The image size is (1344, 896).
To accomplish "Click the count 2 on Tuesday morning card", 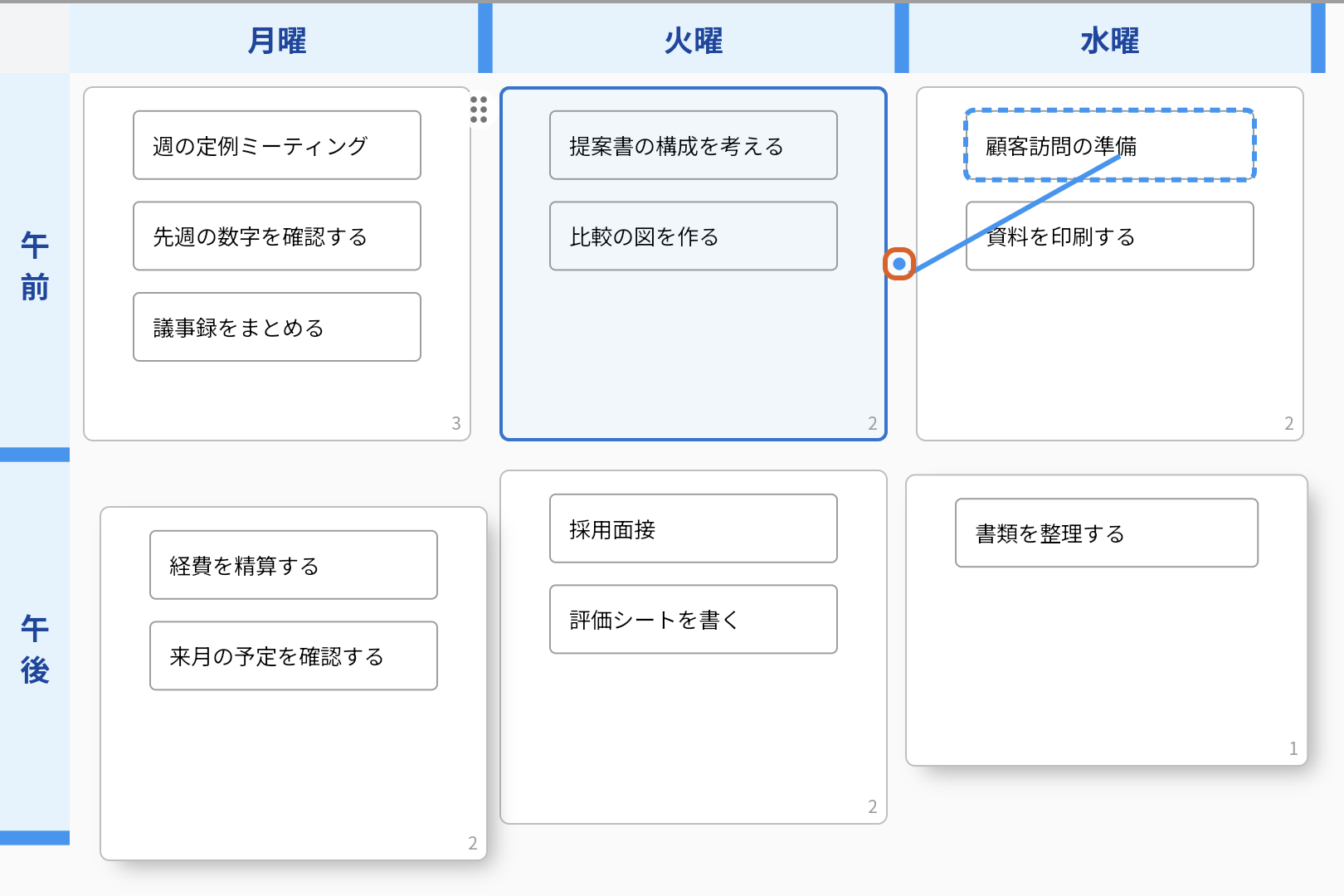I will (873, 423).
